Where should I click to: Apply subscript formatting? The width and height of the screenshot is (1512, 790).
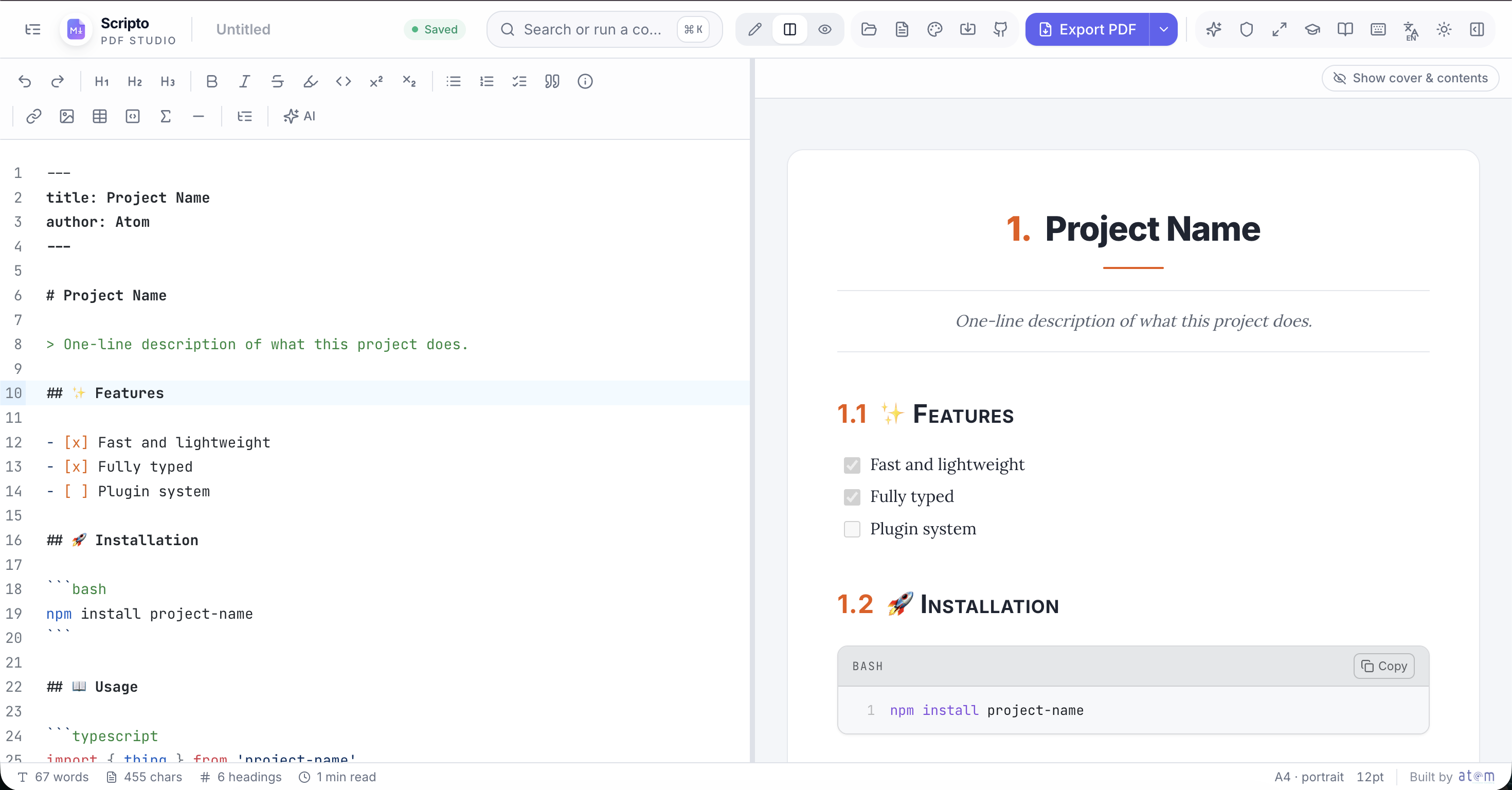click(x=409, y=82)
